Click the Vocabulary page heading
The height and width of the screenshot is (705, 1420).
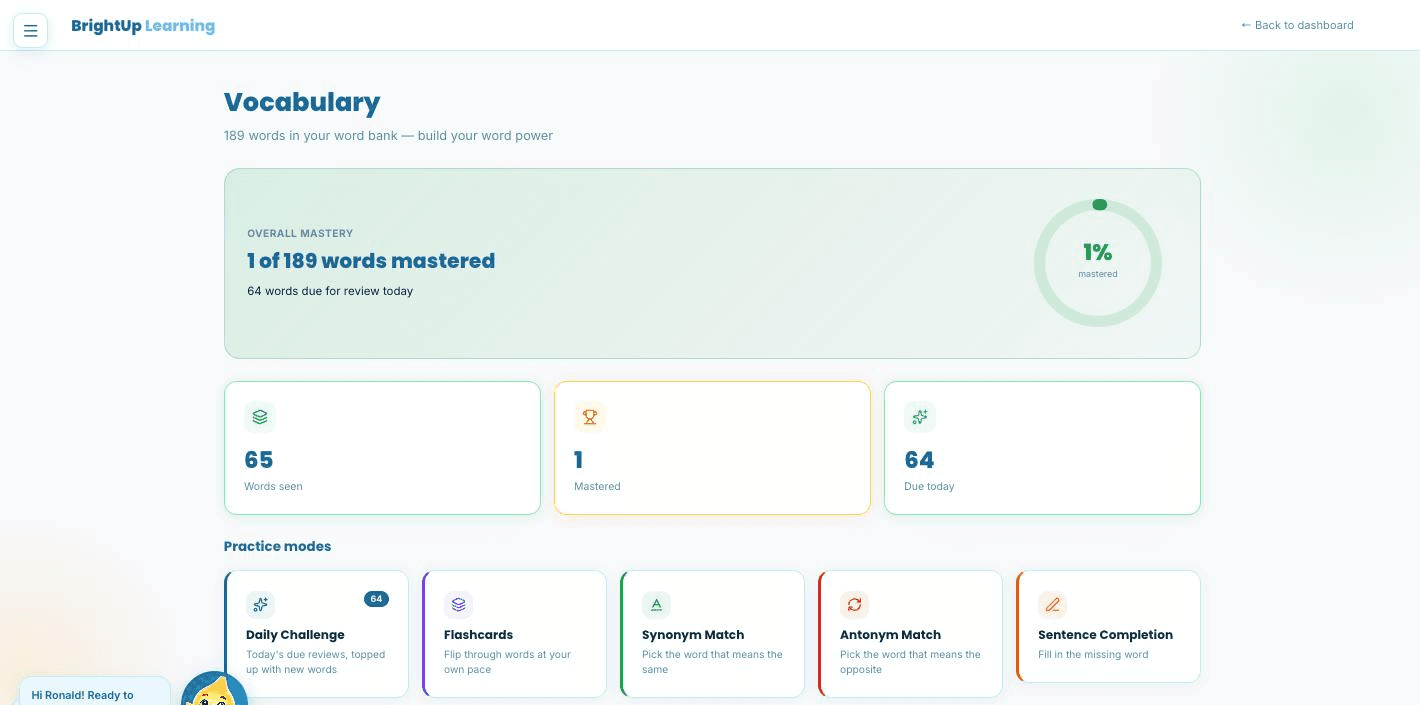coord(302,102)
